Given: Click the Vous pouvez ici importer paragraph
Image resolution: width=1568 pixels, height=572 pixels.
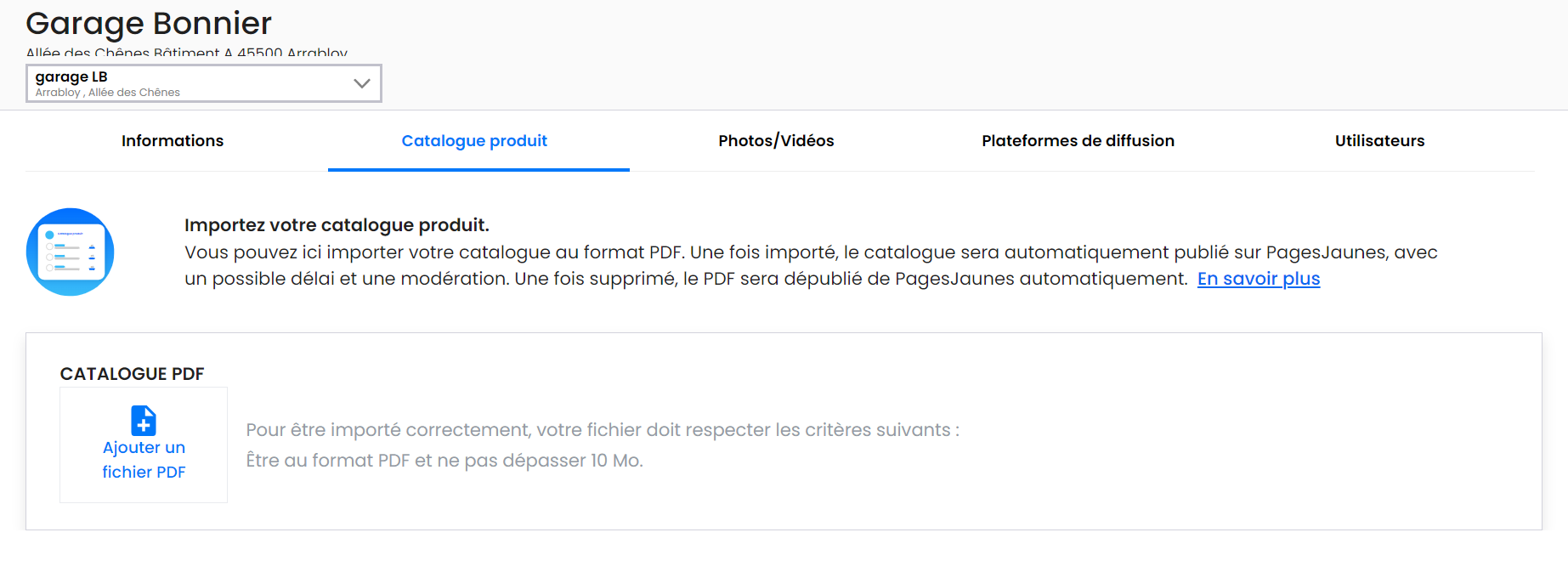Looking at the screenshot, I should click(x=811, y=265).
